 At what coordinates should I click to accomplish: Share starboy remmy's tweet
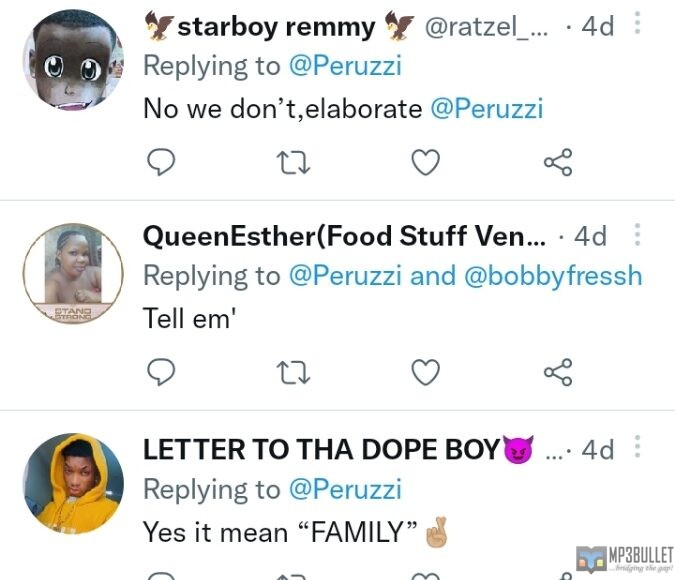pyautogui.click(x=557, y=161)
